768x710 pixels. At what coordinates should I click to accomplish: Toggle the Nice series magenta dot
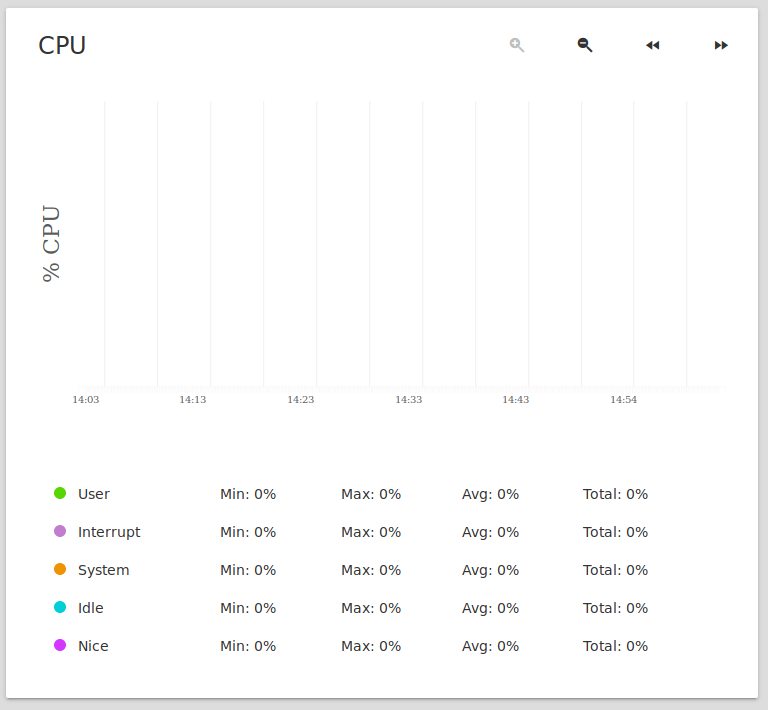pyautogui.click(x=60, y=645)
